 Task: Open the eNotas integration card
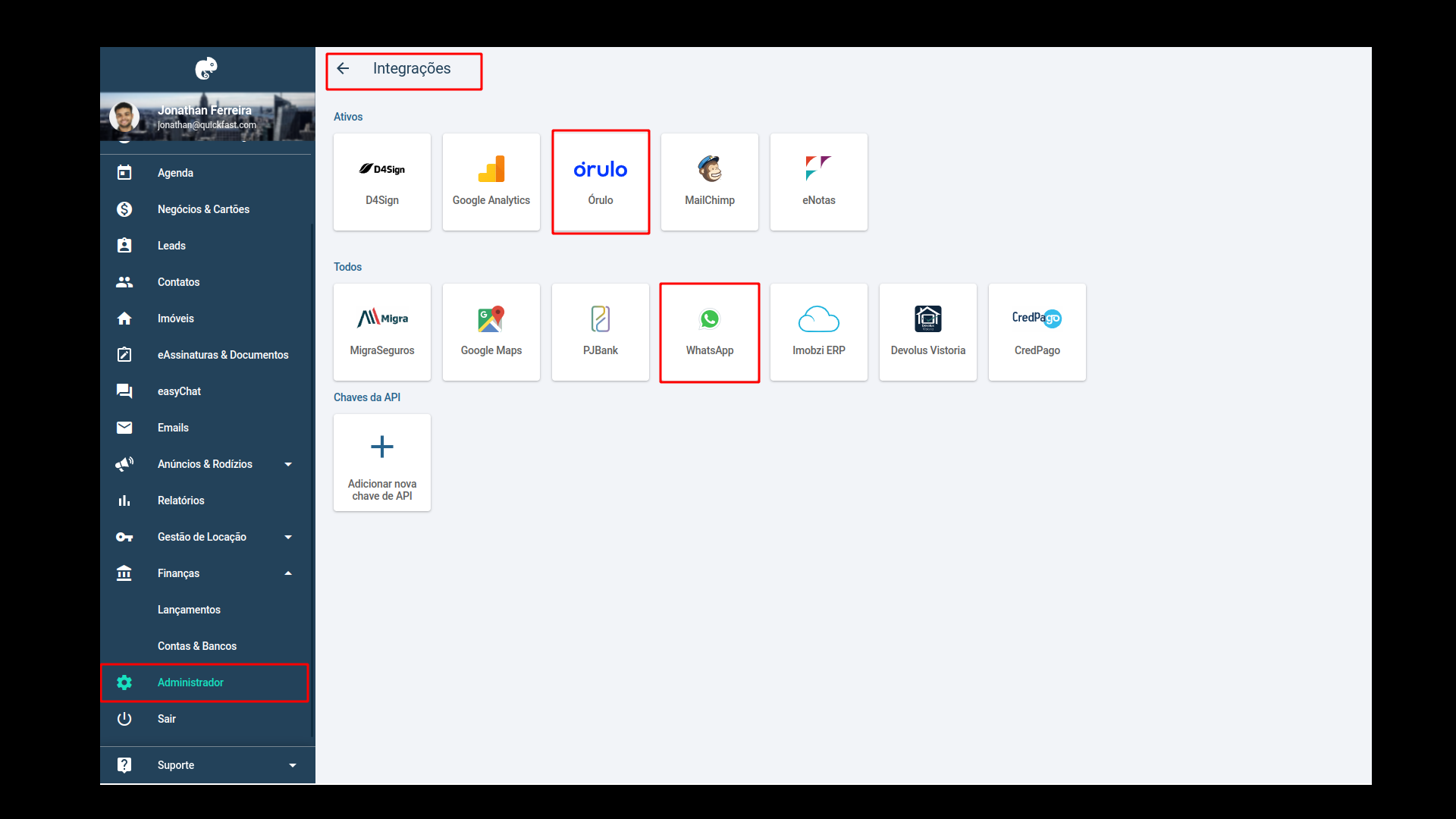819,182
